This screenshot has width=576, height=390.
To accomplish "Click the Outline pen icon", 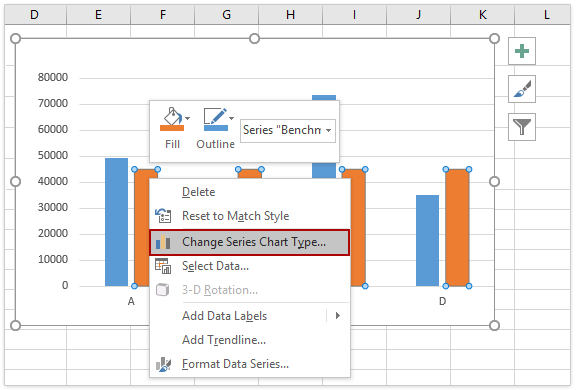I will pos(215,119).
